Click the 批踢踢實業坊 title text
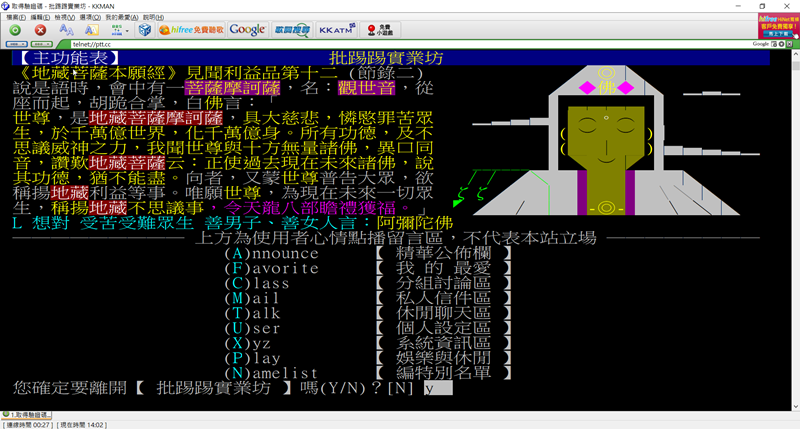The width and height of the screenshot is (800, 429). pos(386,58)
